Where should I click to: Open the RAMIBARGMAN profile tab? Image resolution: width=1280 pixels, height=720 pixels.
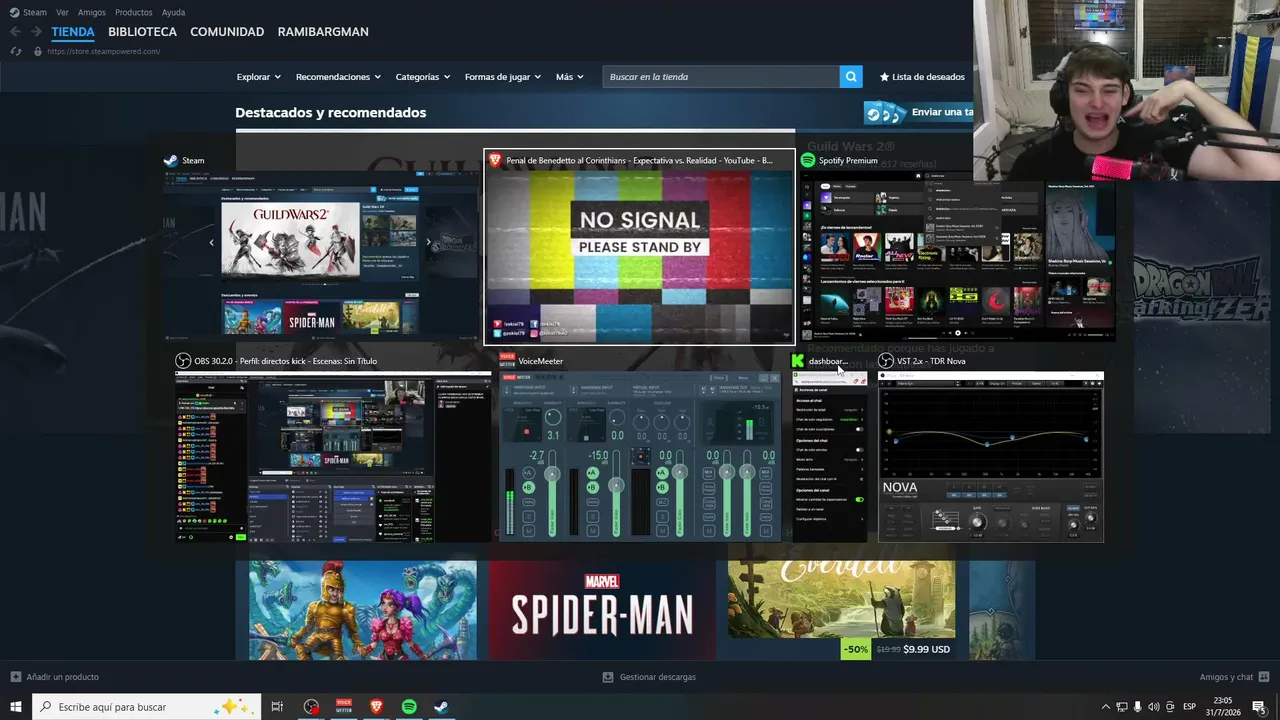click(x=323, y=32)
